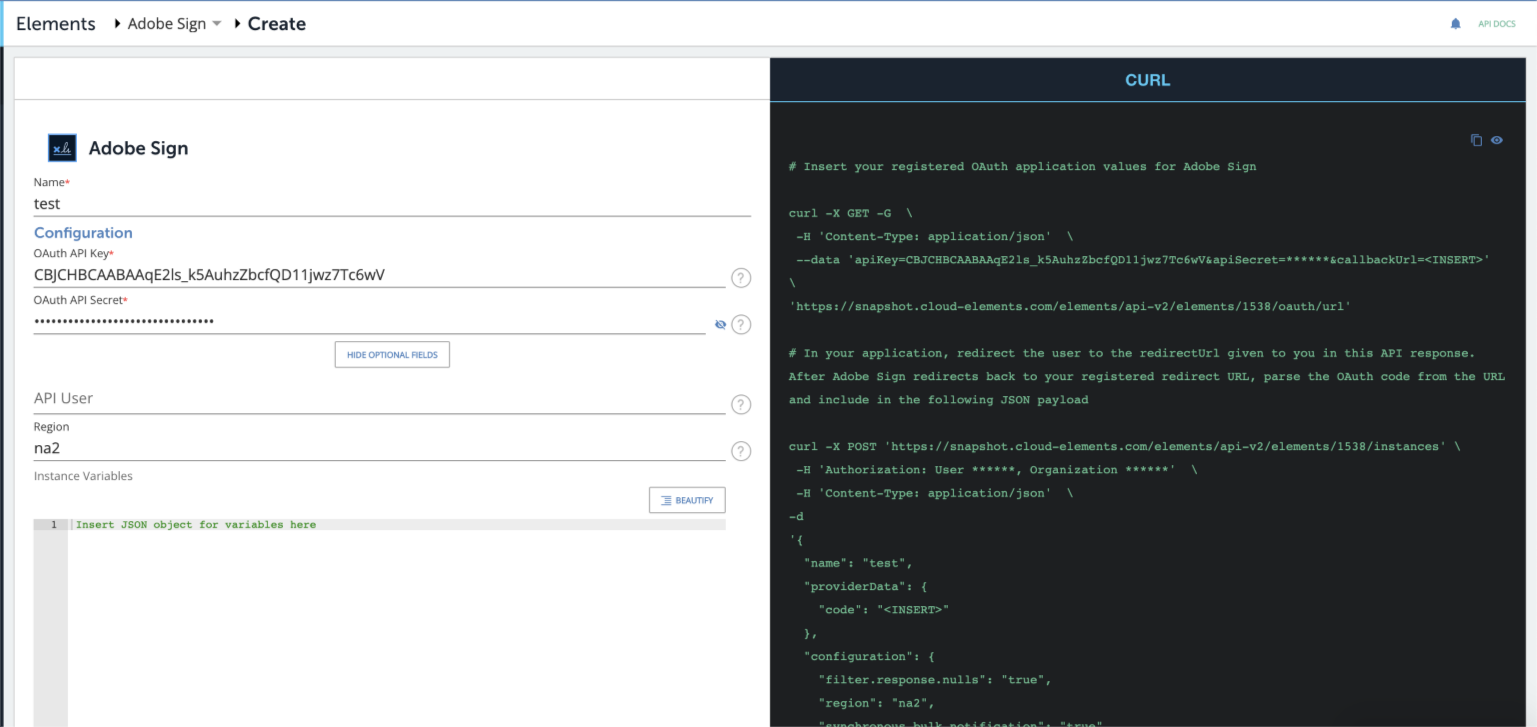Click the '"filter.response.nulls": "true"' line
The image size is (1537, 727).
pyautogui.click(x=934, y=680)
